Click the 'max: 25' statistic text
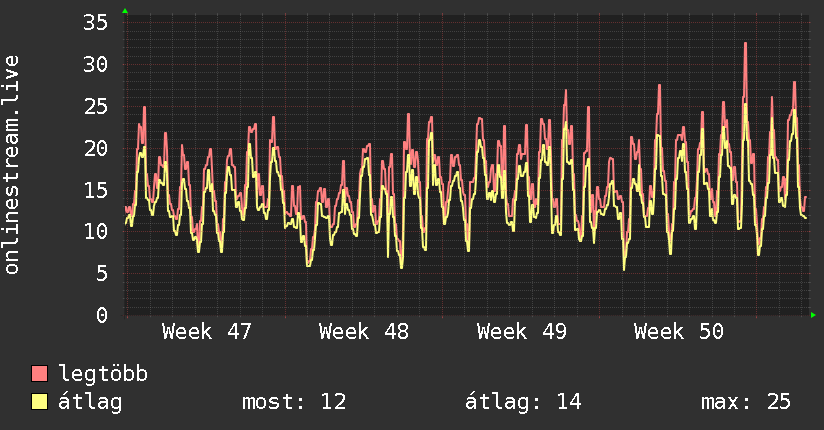824x430 pixels. (746, 402)
